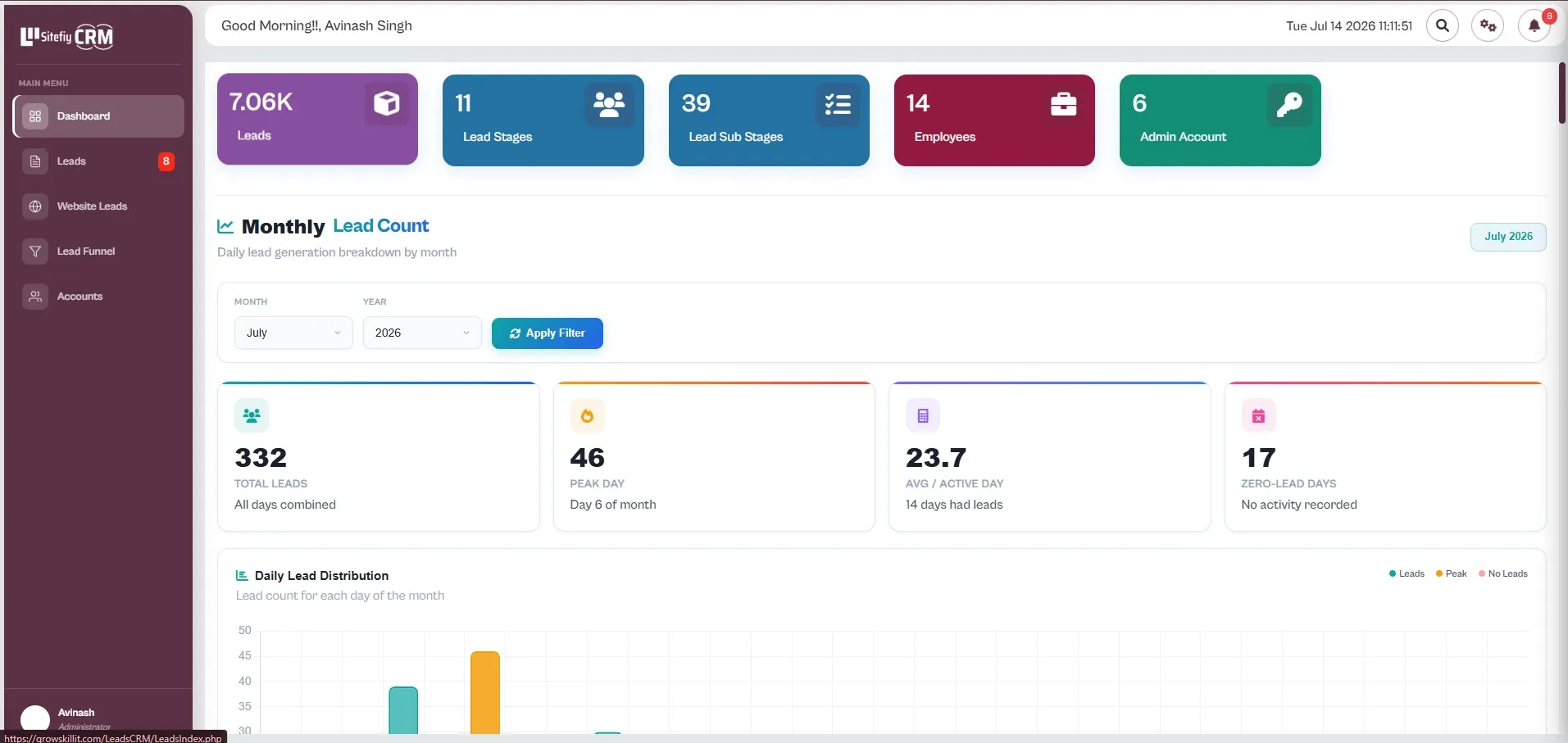Click the Website Leads globe icon

pos(35,206)
